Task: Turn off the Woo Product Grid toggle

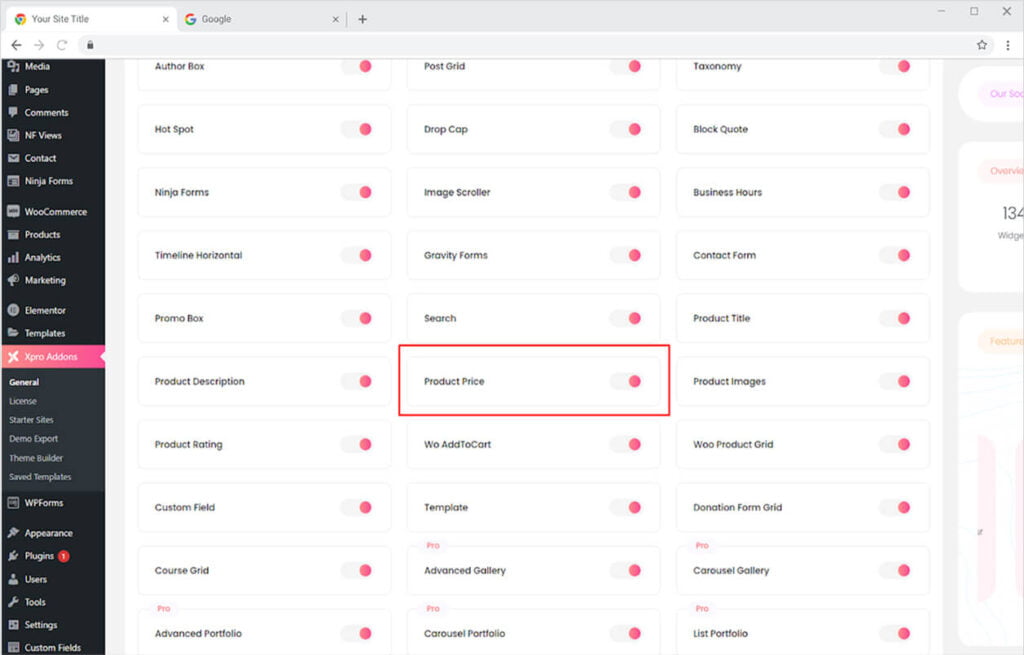Action: 896,444
